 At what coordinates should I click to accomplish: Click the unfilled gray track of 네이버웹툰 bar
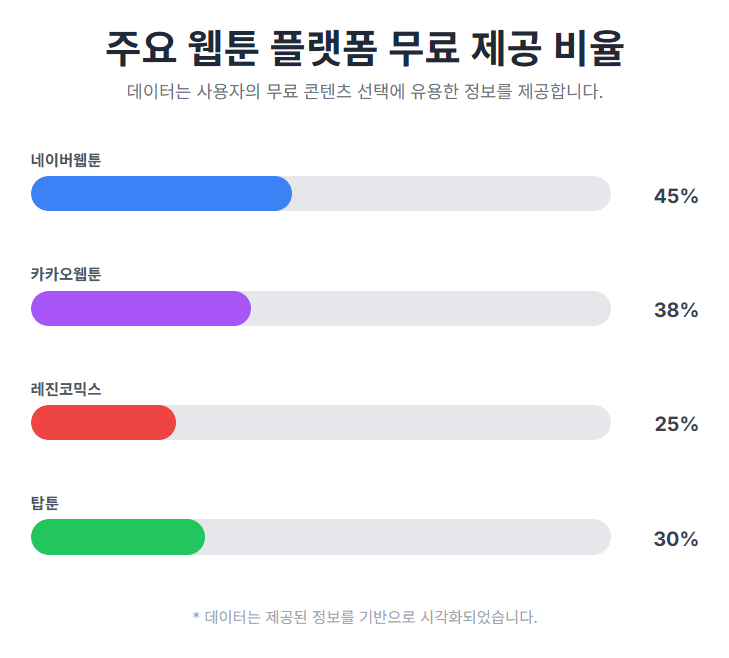point(450,194)
